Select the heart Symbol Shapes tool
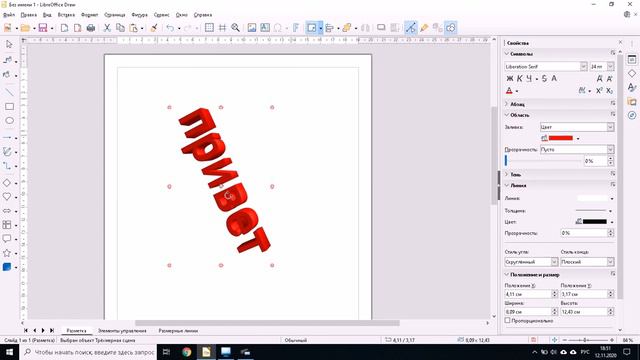The image size is (640, 360). (7, 197)
